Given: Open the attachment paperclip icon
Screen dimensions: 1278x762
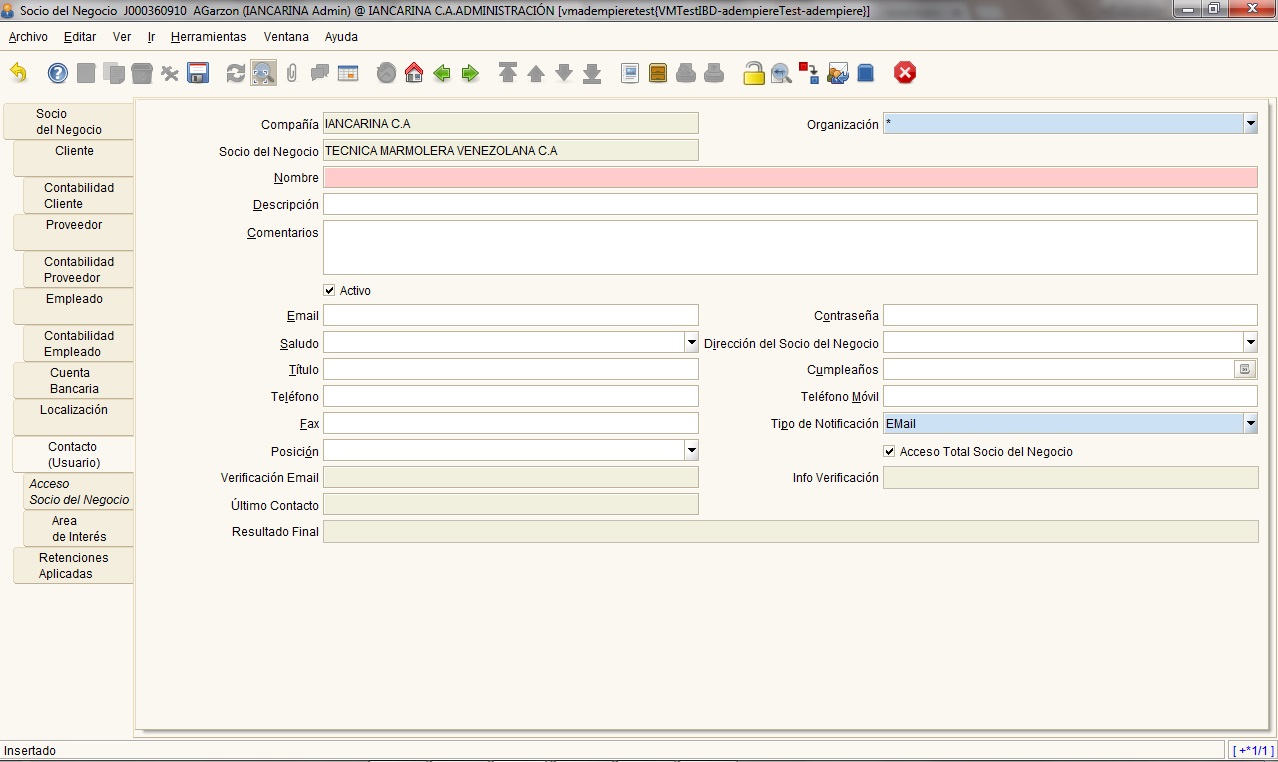Looking at the screenshot, I should tap(292, 73).
